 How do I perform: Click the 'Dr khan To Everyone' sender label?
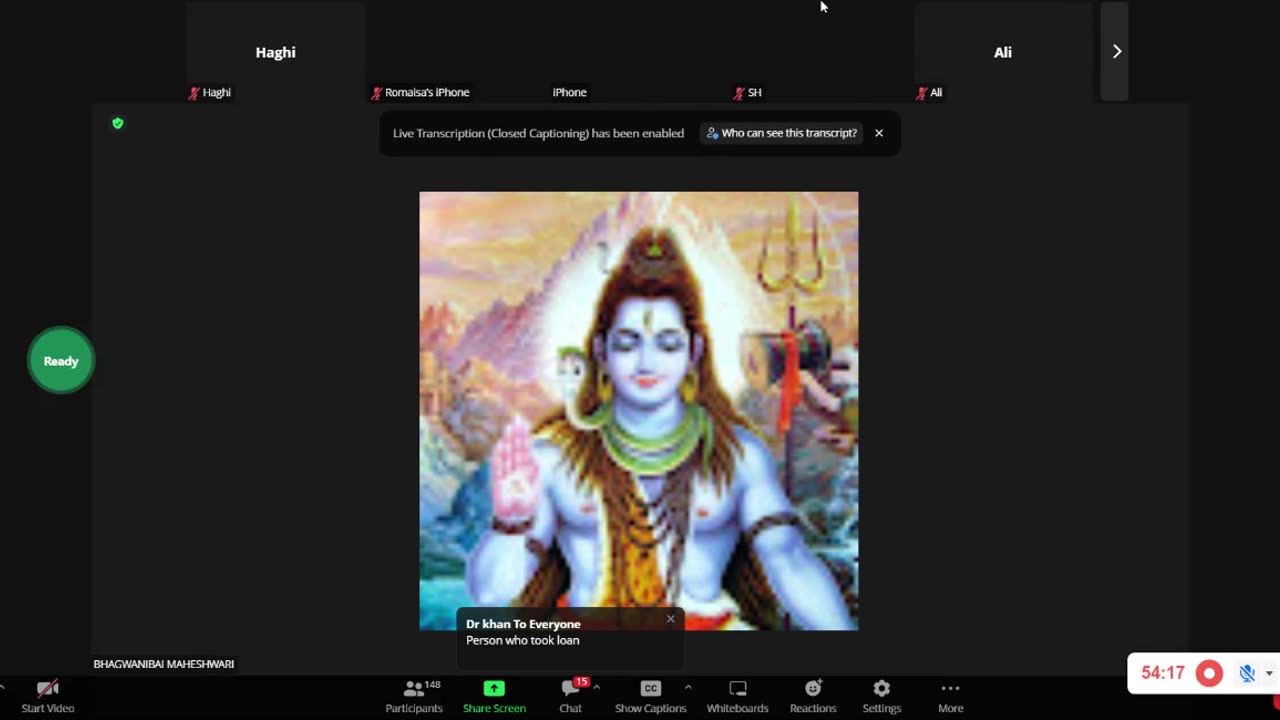click(x=523, y=624)
